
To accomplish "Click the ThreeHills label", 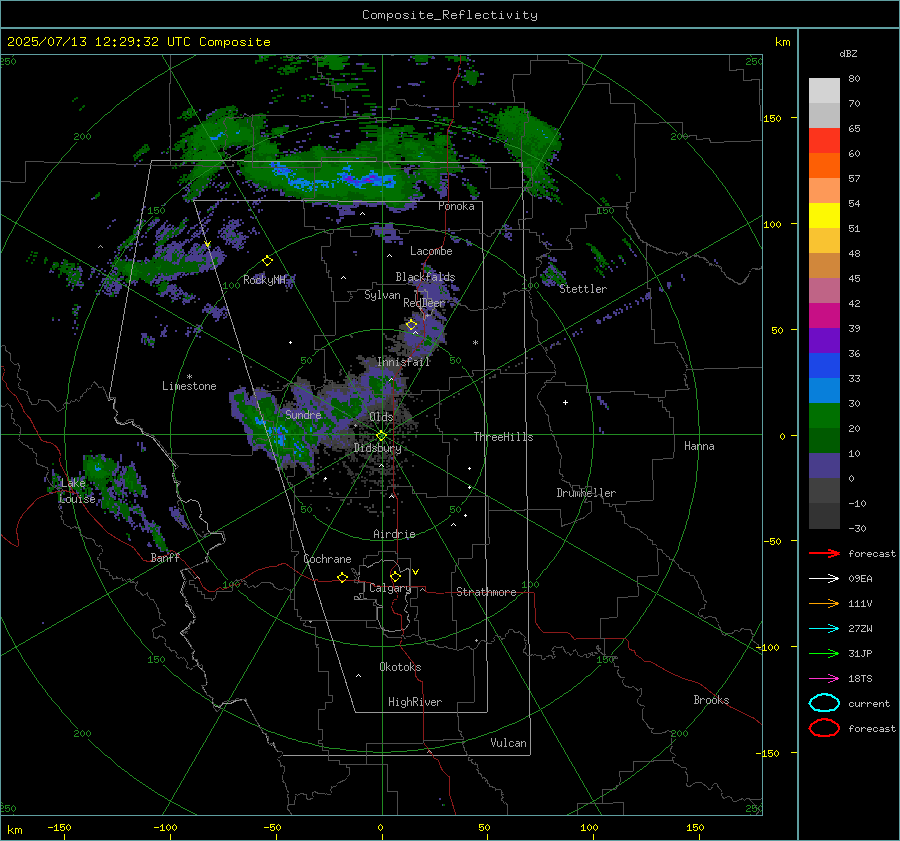I will tap(503, 437).
